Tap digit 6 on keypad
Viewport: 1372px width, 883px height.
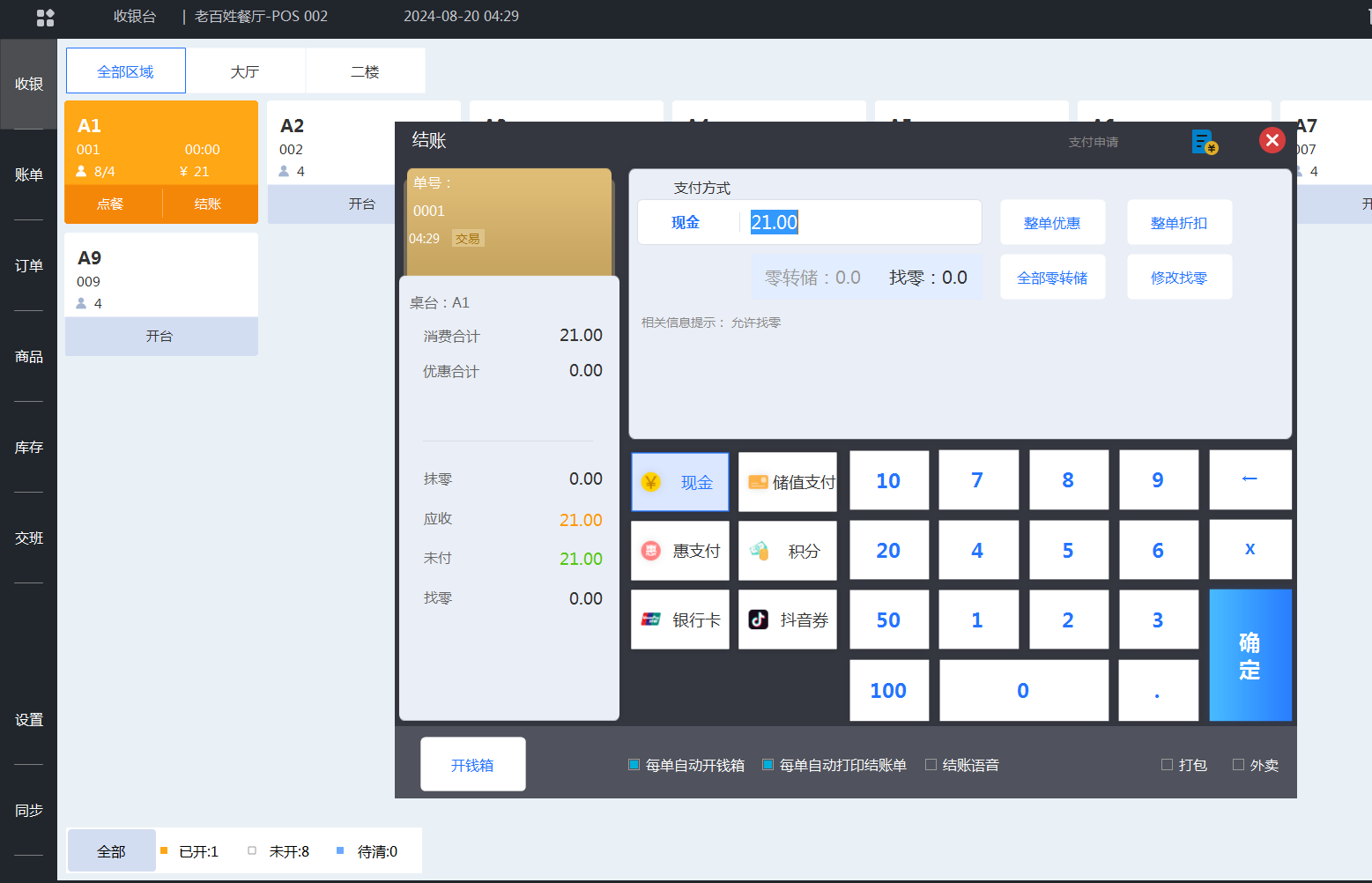coord(1158,550)
